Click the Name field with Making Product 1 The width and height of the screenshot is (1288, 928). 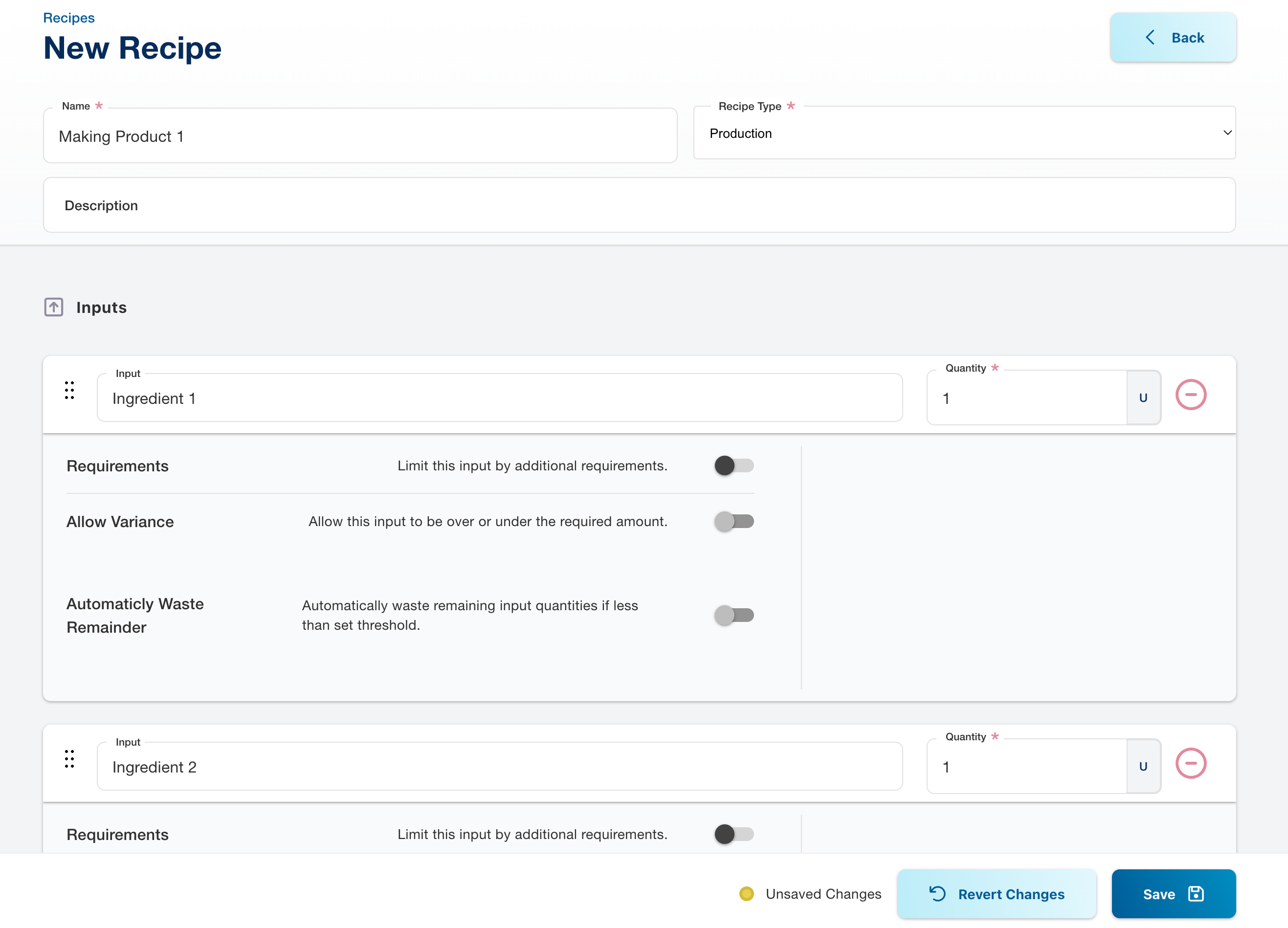[359, 136]
